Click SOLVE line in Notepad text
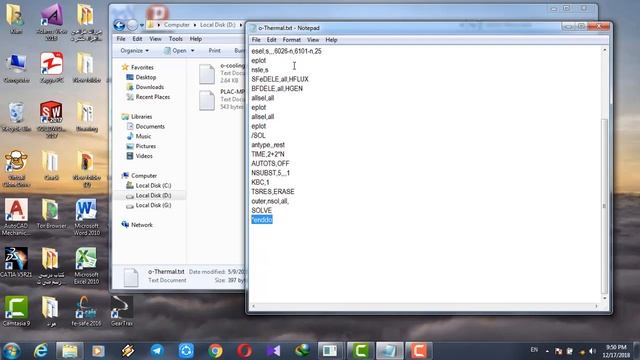This screenshot has height=360, width=640. [262, 210]
